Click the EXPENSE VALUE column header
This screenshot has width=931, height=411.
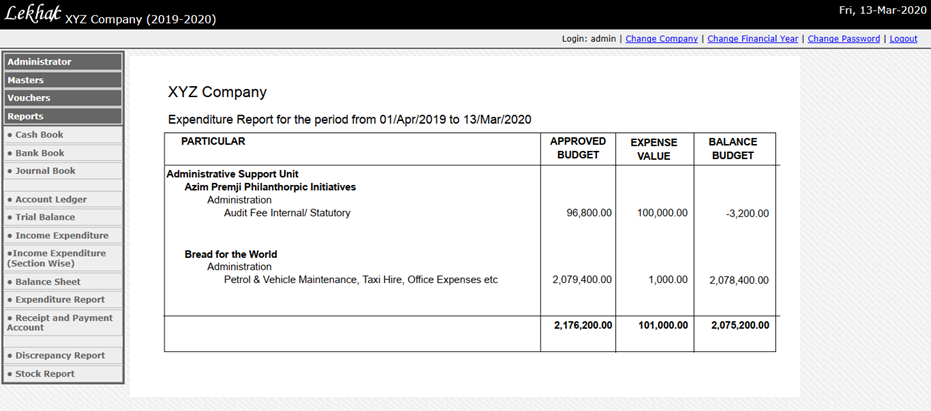point(654,149)
